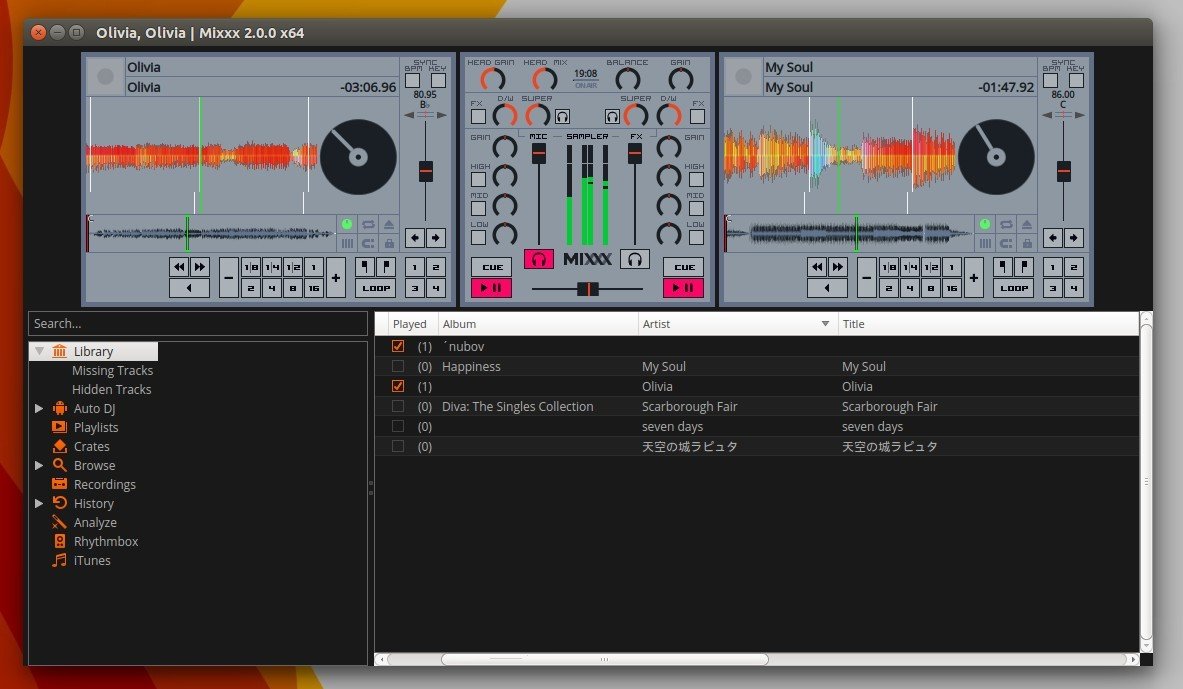The height and width of the screenshot is (689, 1183).
Task: Select the iTunes library source
Action: click(x=91, y=560)
